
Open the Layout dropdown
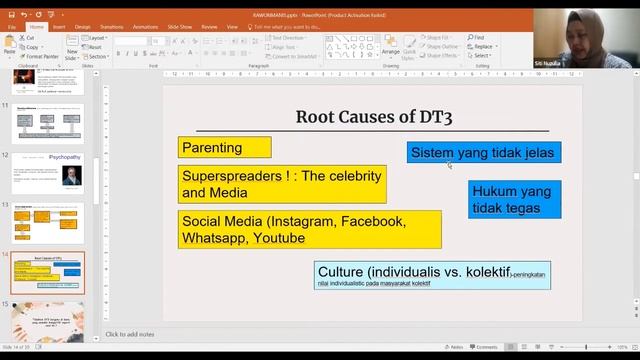point(95,38)
